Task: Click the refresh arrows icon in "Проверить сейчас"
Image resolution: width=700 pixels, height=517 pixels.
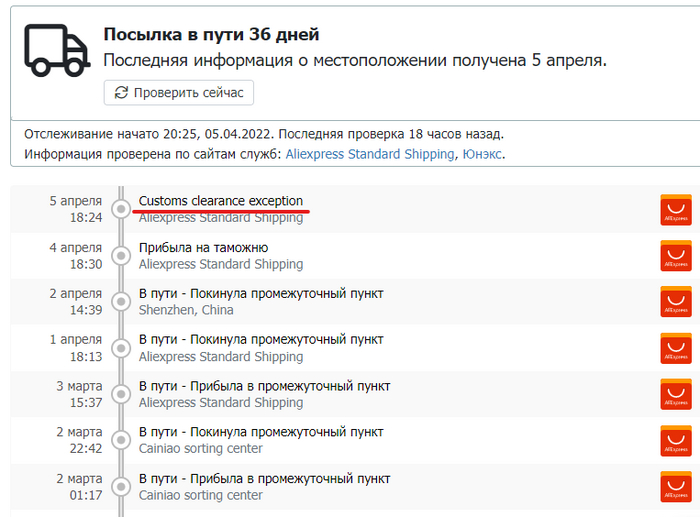Action: (122, 93)
